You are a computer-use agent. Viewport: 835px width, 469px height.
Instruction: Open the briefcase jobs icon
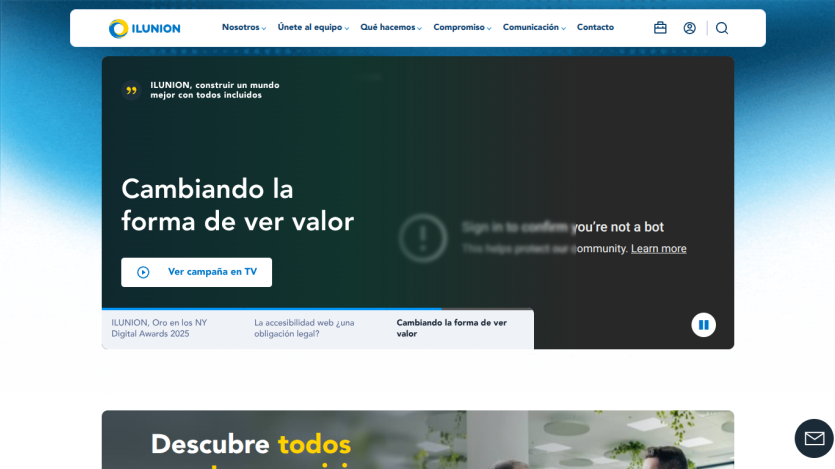coord(660,28)
